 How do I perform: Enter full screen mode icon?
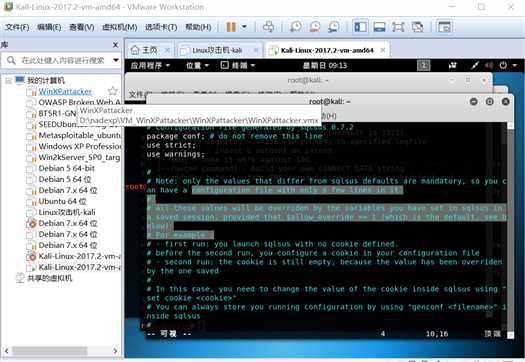[x=398, y=27]
